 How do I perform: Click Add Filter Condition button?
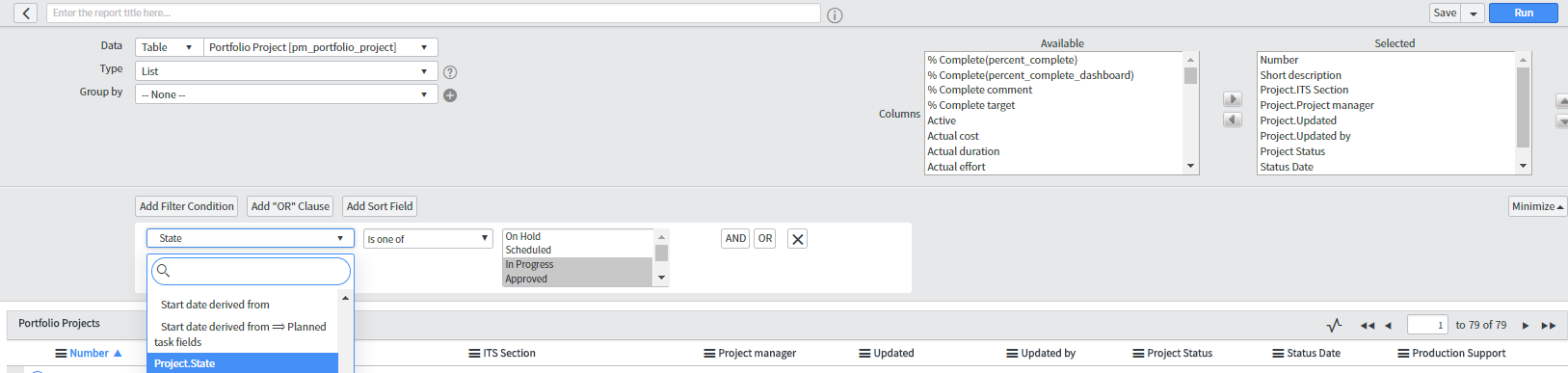(x=187, y=206)
